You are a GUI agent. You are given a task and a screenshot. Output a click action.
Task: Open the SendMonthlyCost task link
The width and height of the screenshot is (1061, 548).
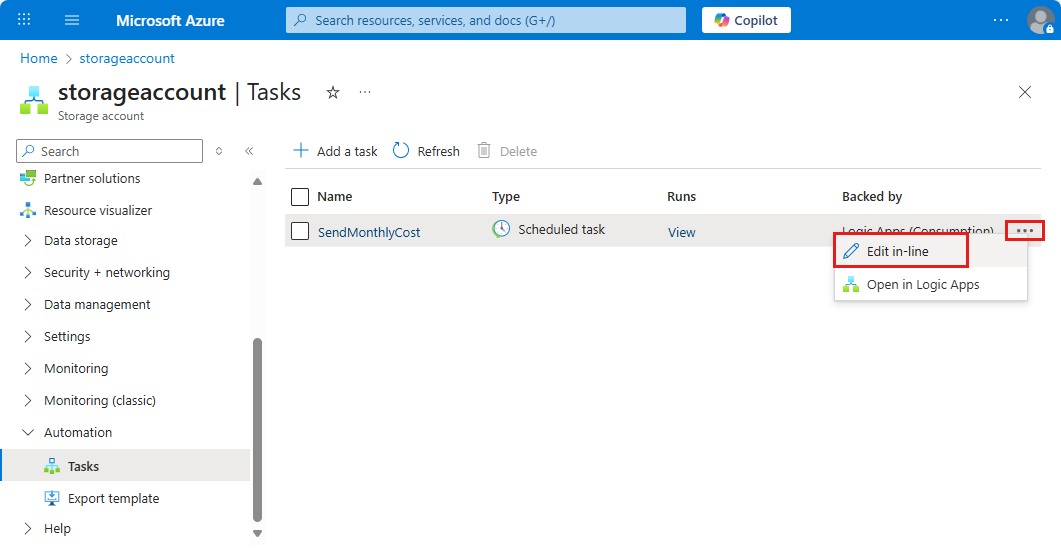pos(369,232)
